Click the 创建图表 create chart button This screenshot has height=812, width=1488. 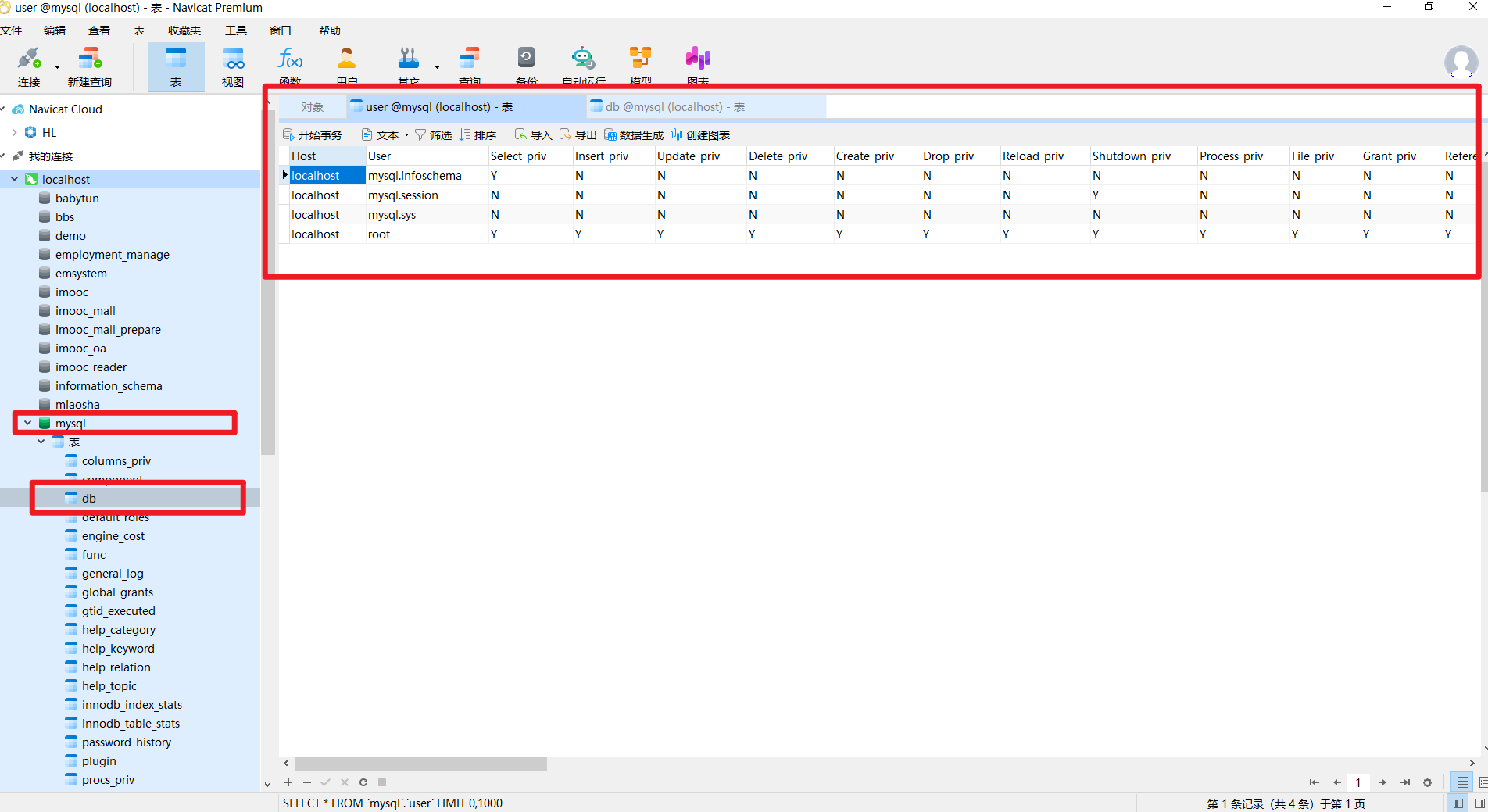tap(700, 135)
